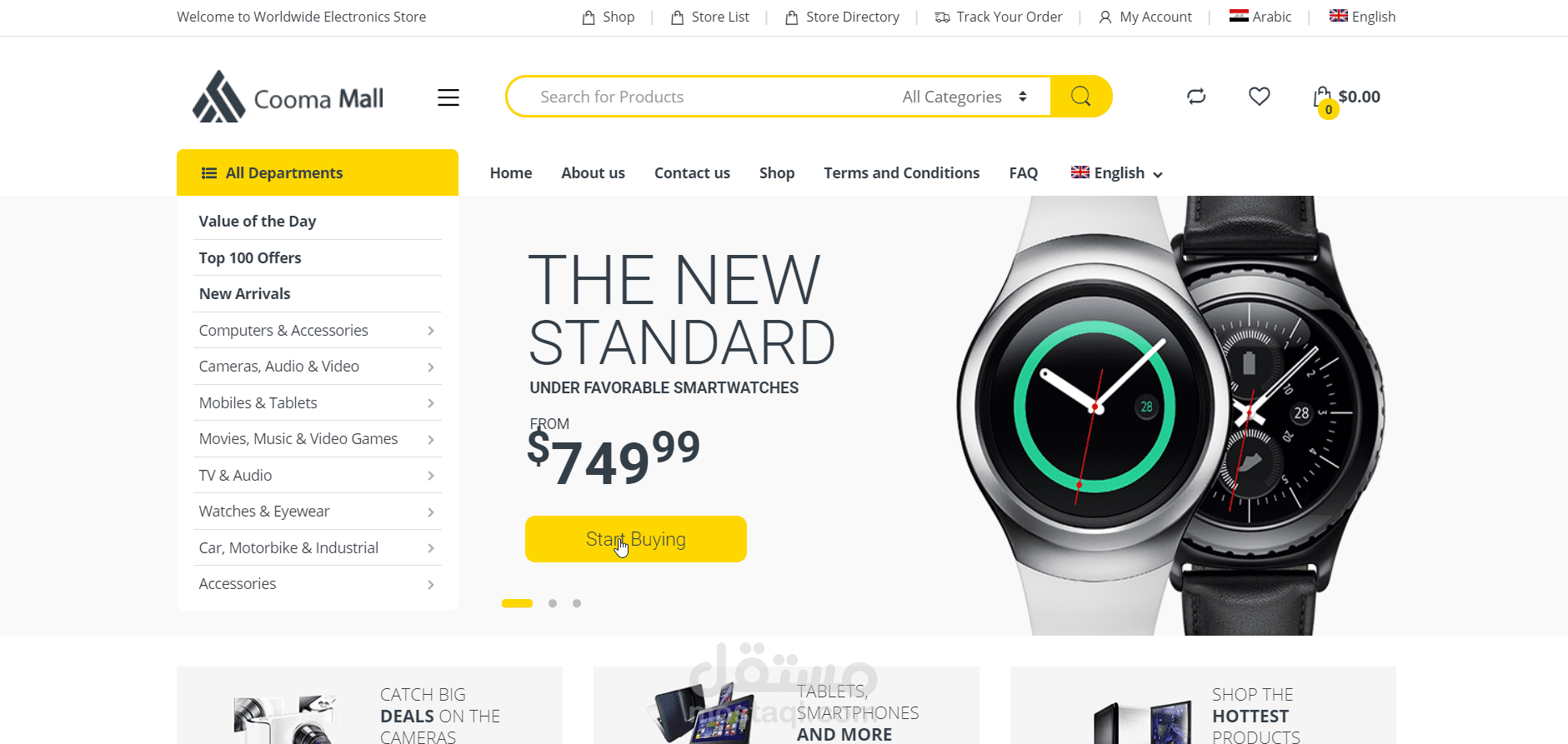The image size is (1568, 744).
Task: Go to the third slider dot
Action: (577, 603)
